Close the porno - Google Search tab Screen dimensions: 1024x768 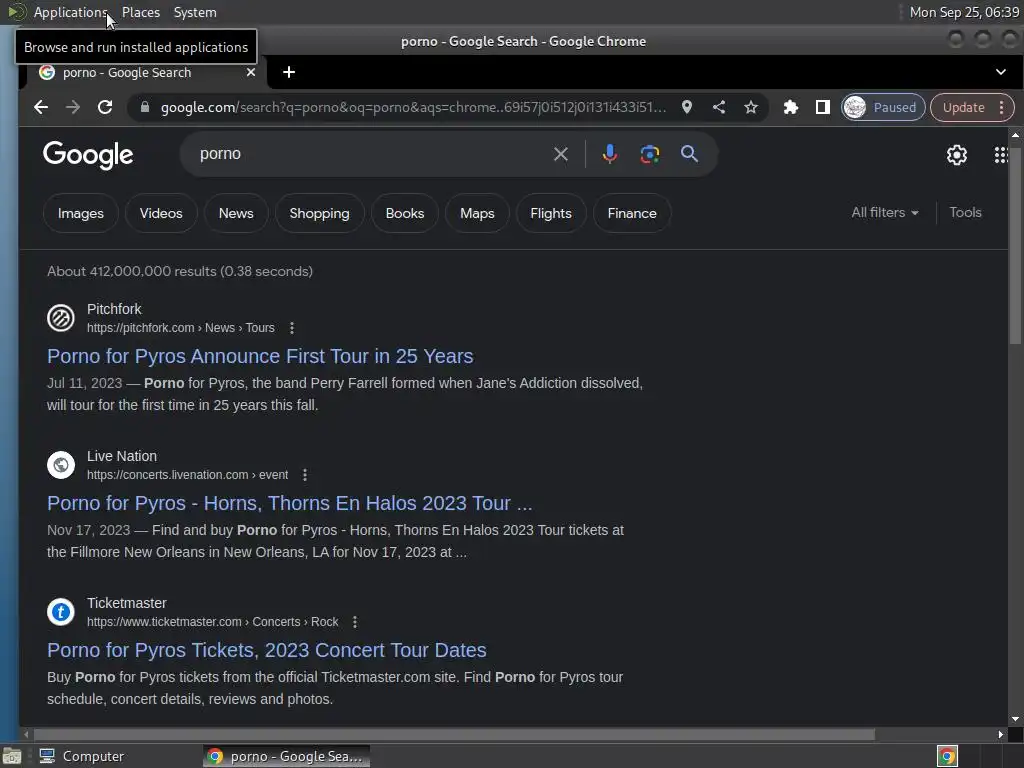pos(251,72)
